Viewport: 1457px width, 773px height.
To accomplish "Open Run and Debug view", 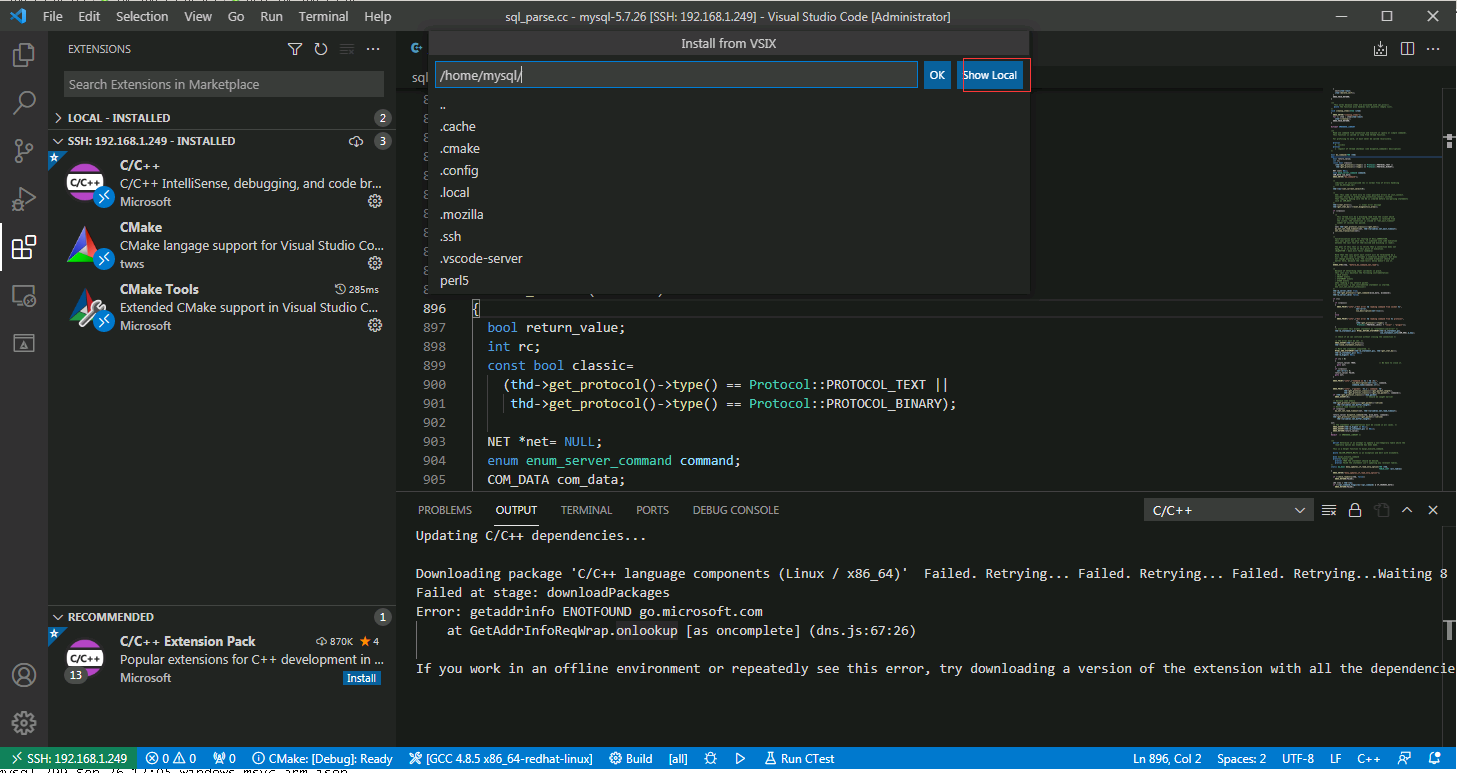I will click(x=24, y=199).
